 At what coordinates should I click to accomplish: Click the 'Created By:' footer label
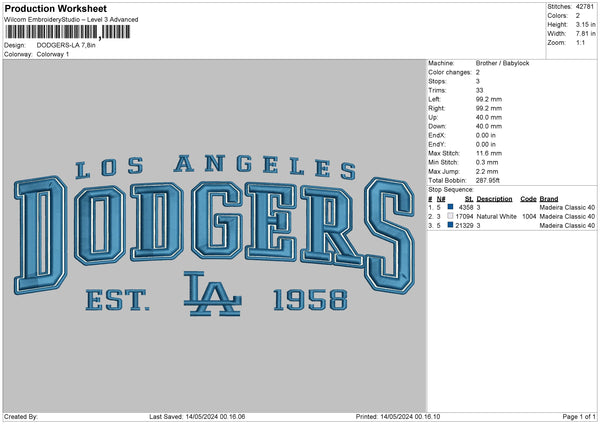(21, 417)
